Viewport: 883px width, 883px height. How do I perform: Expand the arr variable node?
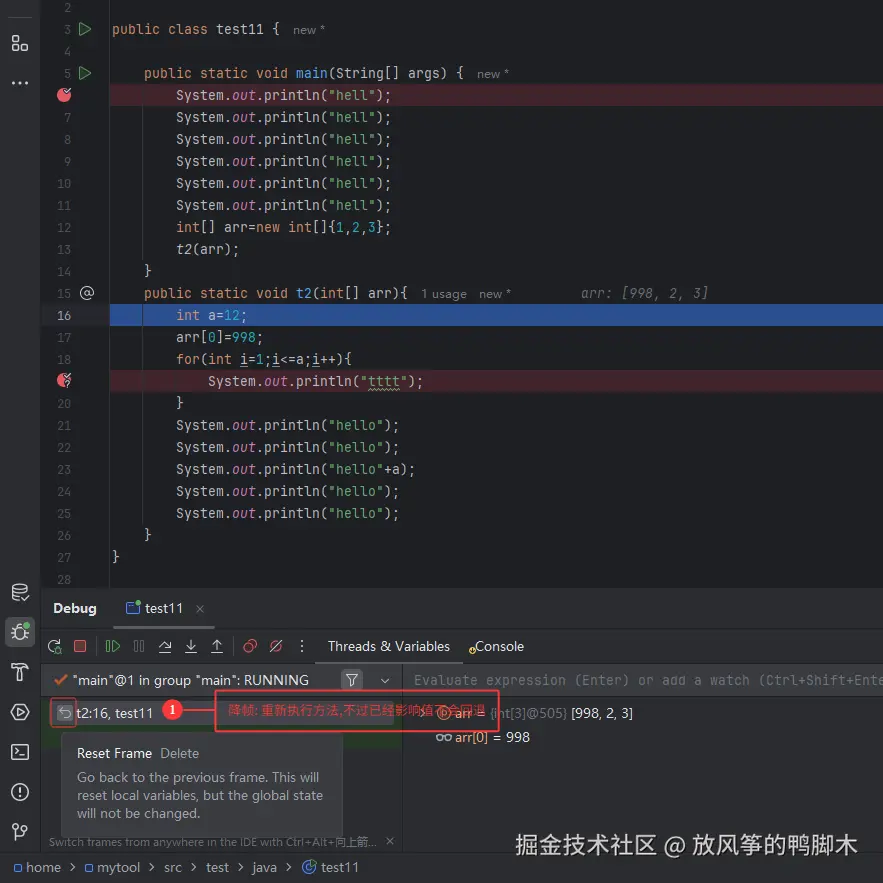422,713
